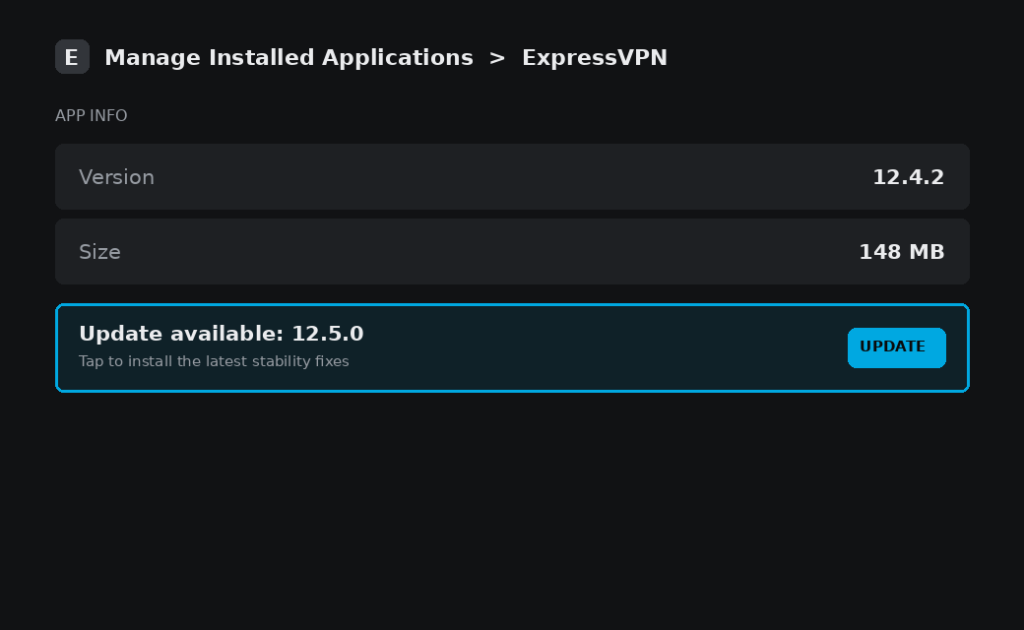Click the breadcrumb ">" separator arrow
The height and width of the screenshot is (630, 1024).
click(x=497, y=58)
